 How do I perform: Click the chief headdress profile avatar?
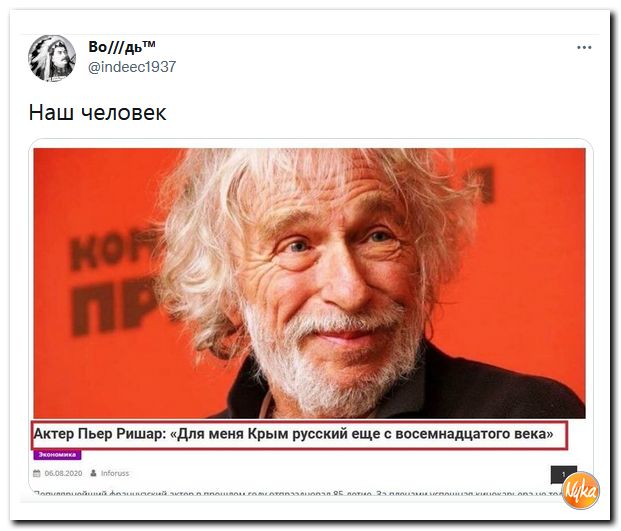(52, 58)
